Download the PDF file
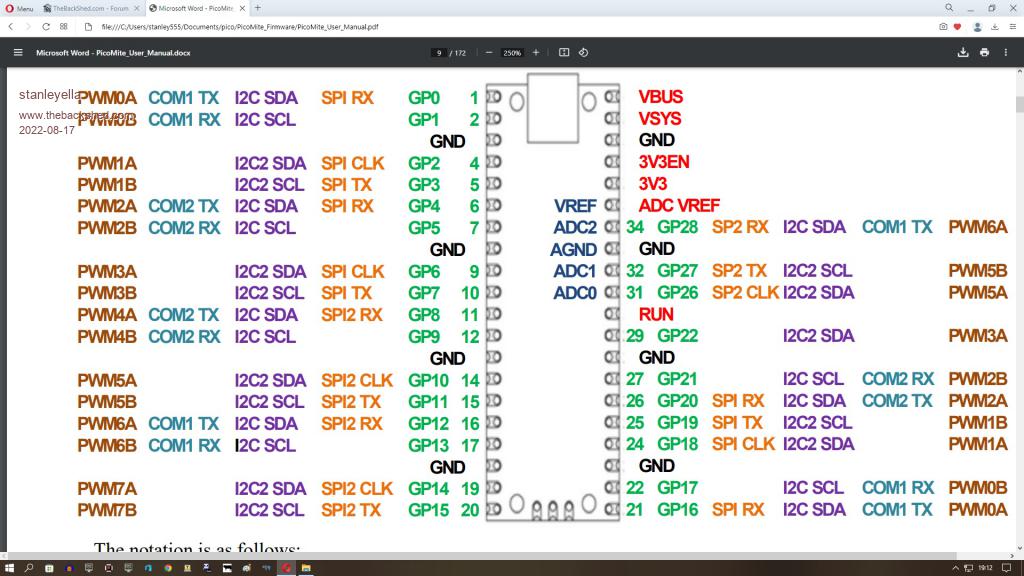This screenshot has height=576, width=1024. tap(963, 52)
